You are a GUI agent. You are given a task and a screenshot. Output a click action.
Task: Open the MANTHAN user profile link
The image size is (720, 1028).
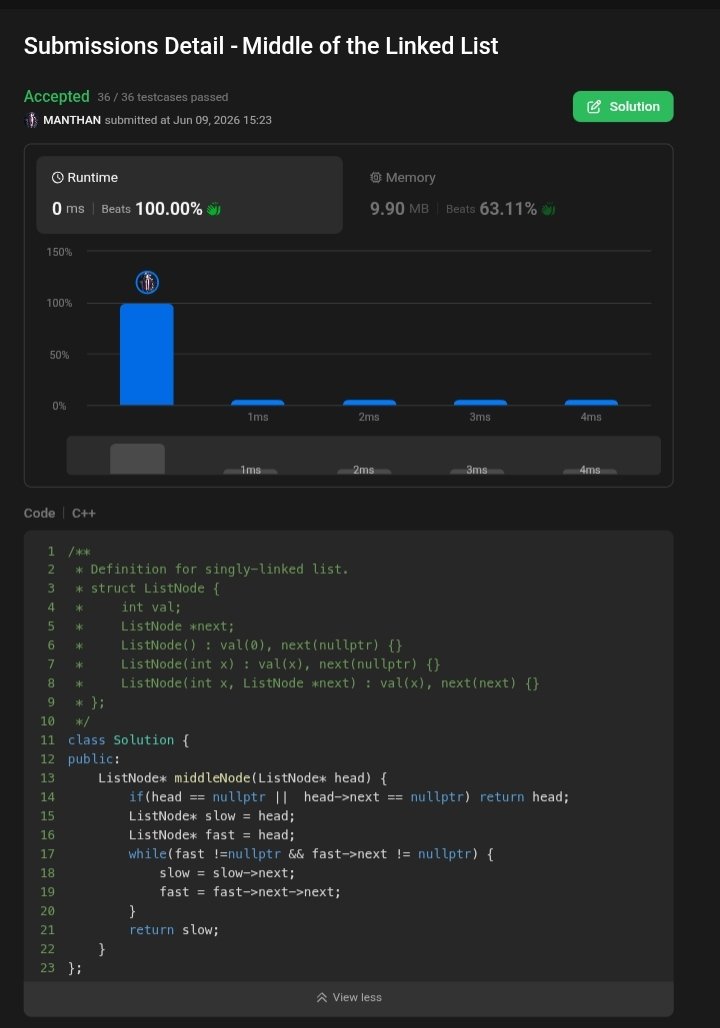[x=72, y=120]
